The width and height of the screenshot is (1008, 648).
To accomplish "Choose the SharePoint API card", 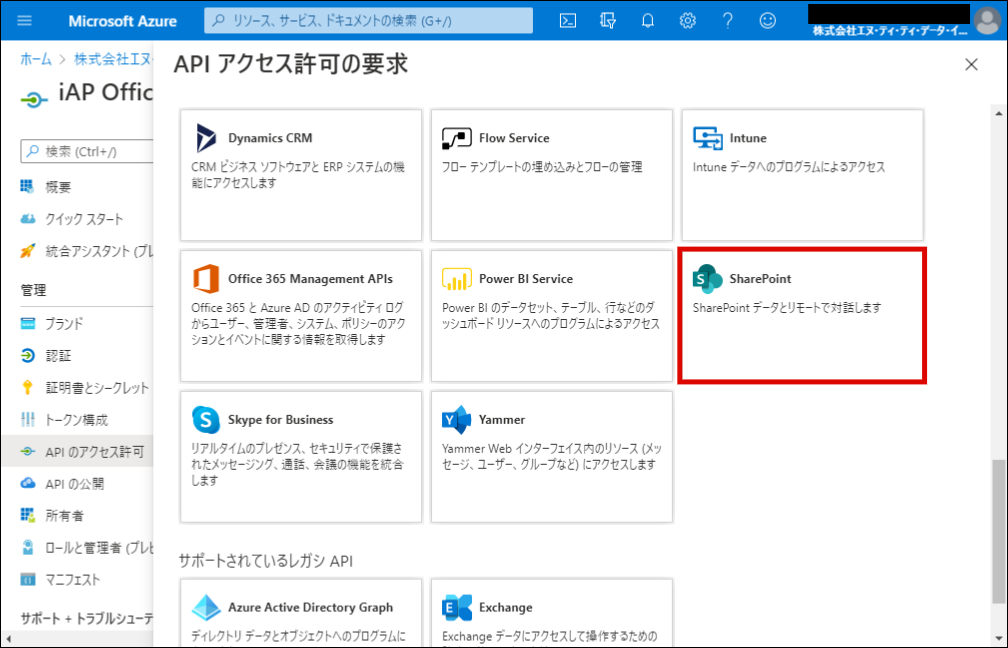I will (802, 316).
